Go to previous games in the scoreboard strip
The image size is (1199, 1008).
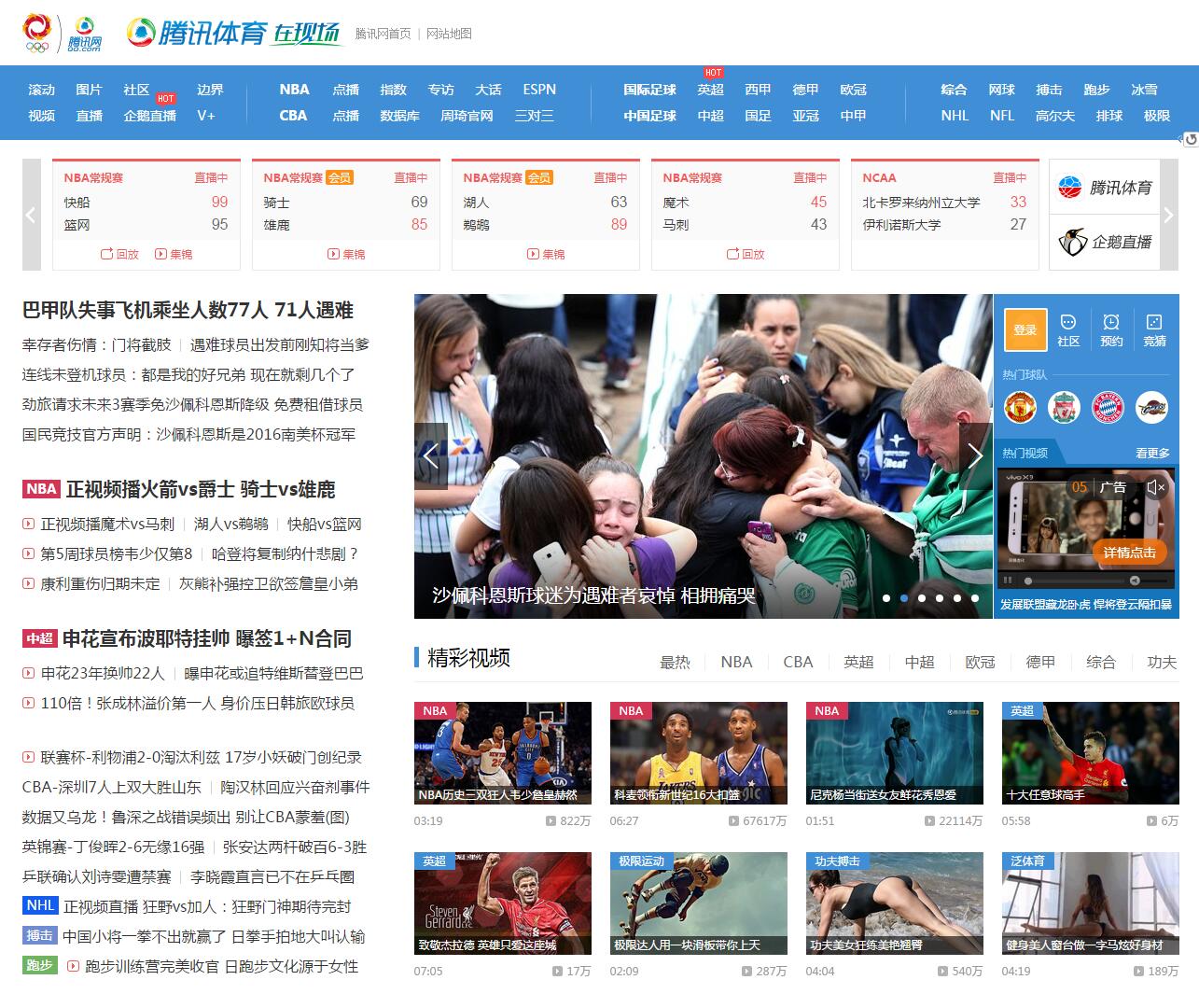click(x=32, y=215)
